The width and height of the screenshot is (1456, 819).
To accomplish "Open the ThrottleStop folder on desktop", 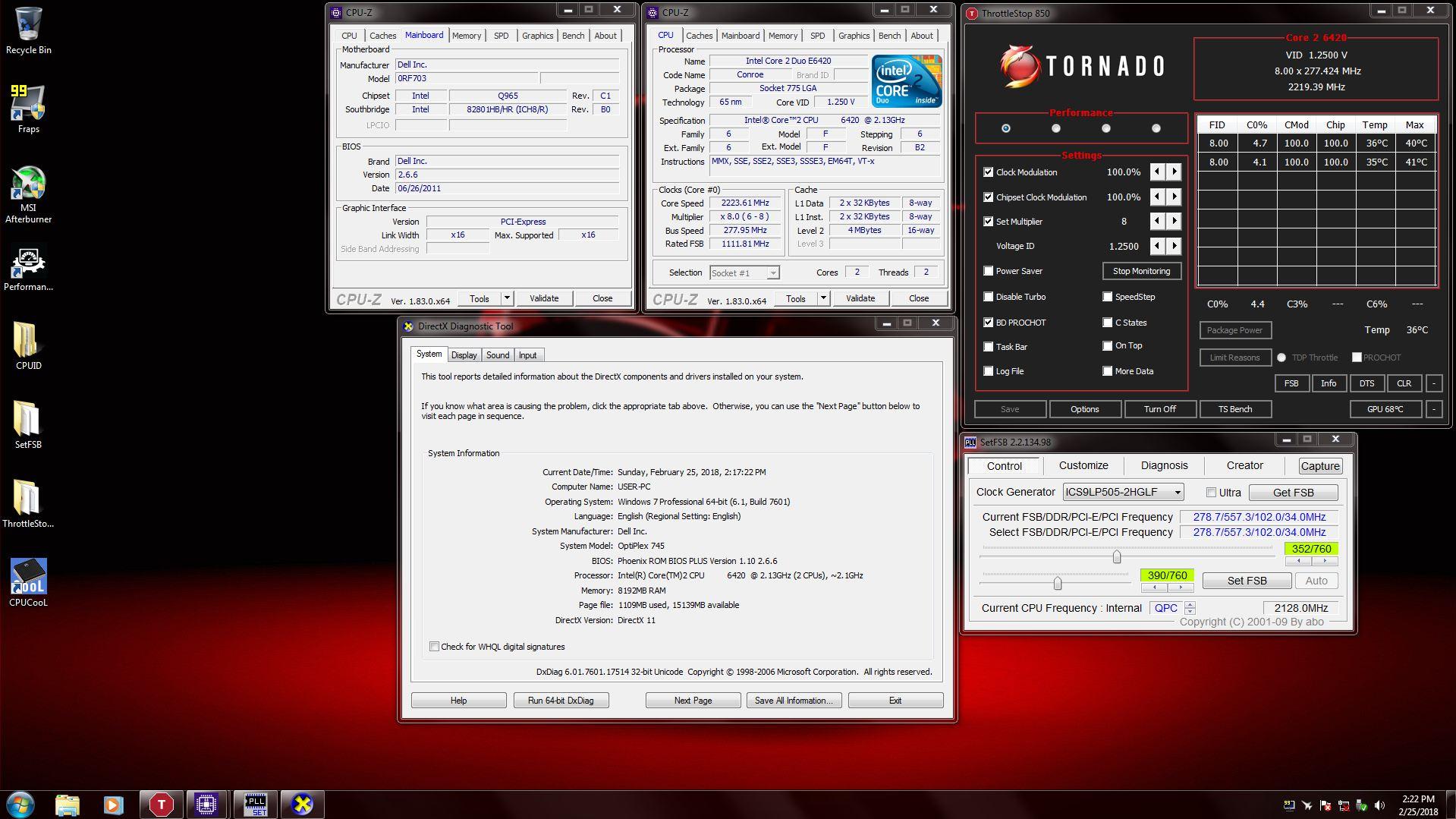I will click(x=28, y=503).
